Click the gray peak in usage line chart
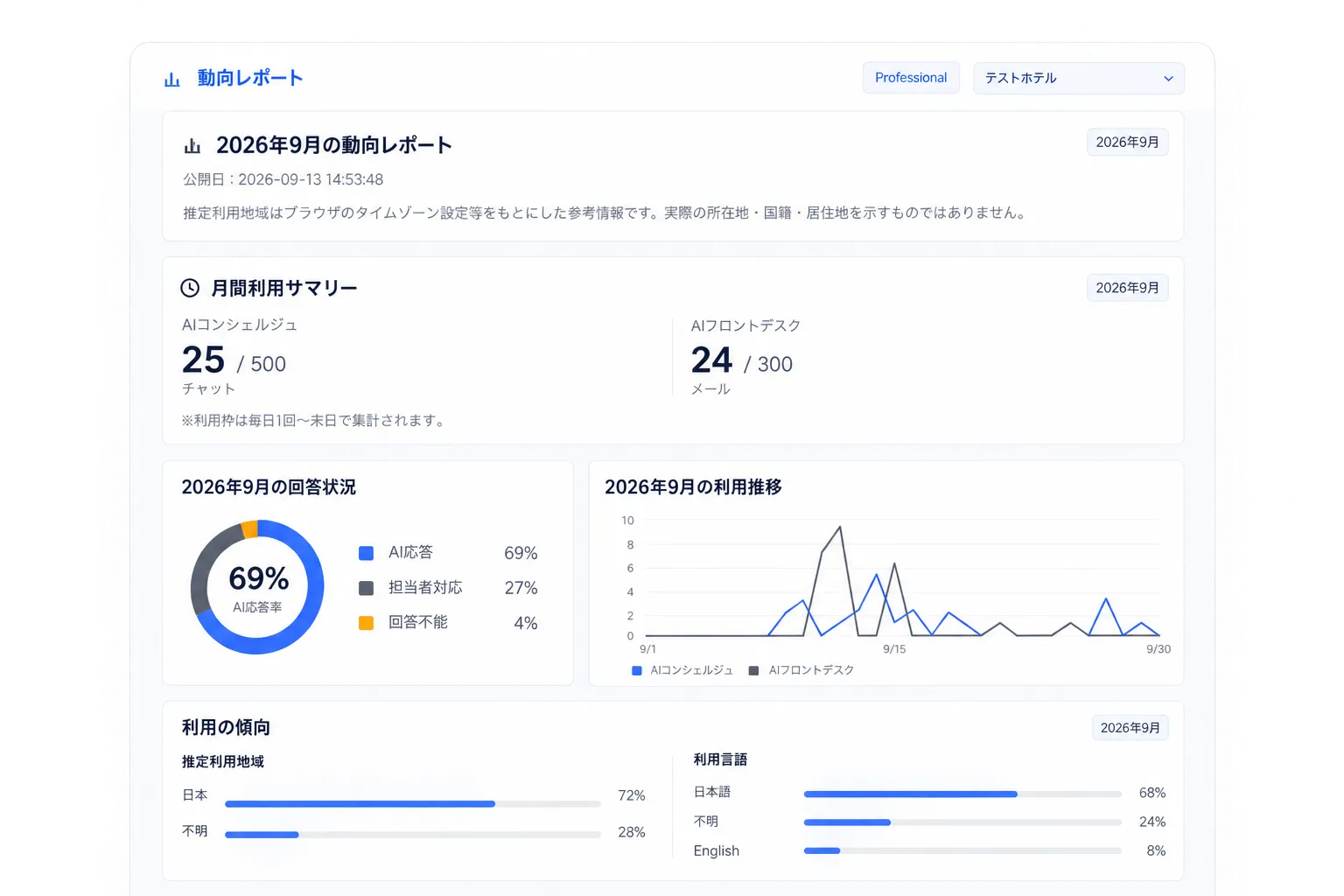This screenshot has width=1344, height=896. 840,528
